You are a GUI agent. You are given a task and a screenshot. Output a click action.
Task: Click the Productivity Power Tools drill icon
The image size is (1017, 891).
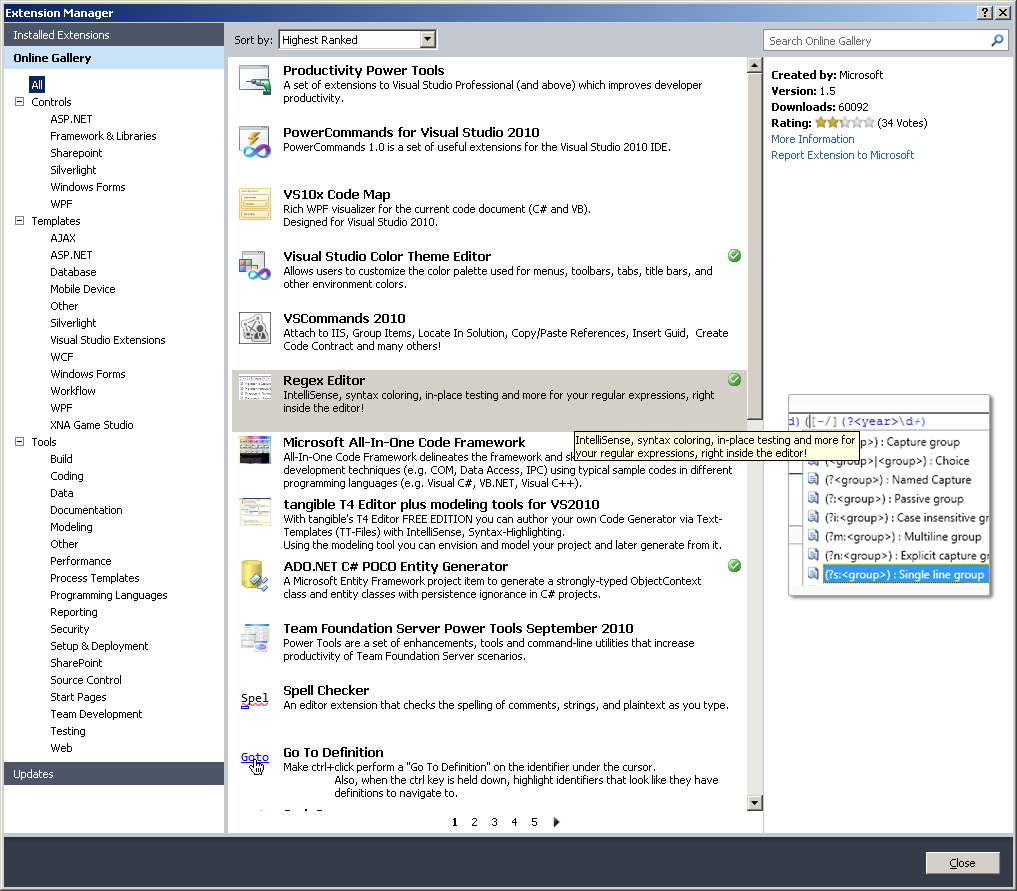pyautogui.click(x=255, y=80)
